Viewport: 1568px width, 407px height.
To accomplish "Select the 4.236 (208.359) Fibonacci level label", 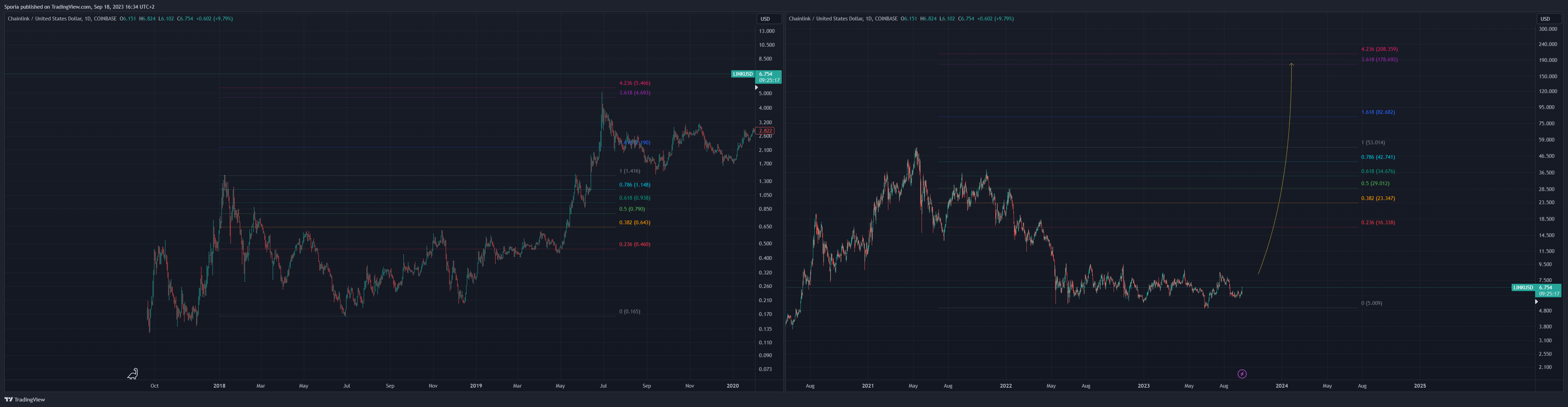I will pos(1379,49).
